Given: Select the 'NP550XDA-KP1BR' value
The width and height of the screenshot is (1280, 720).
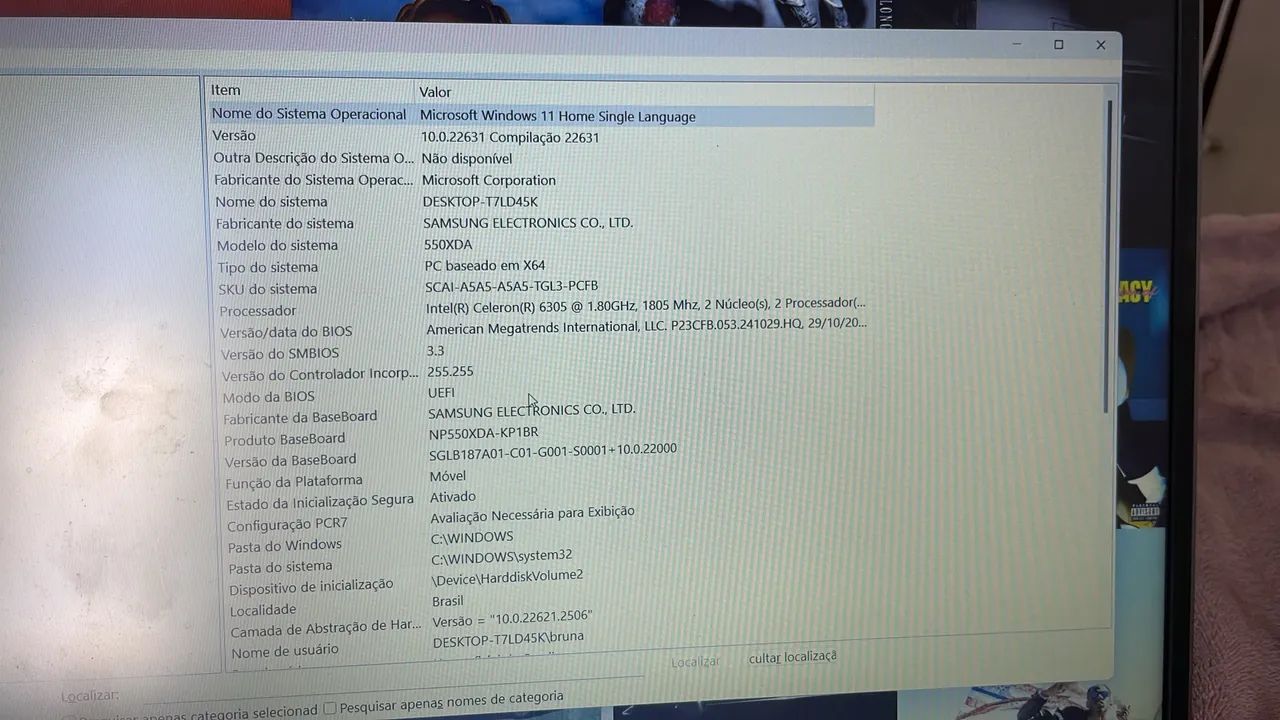Looking at the screenshot, I should tap(483, 433).
